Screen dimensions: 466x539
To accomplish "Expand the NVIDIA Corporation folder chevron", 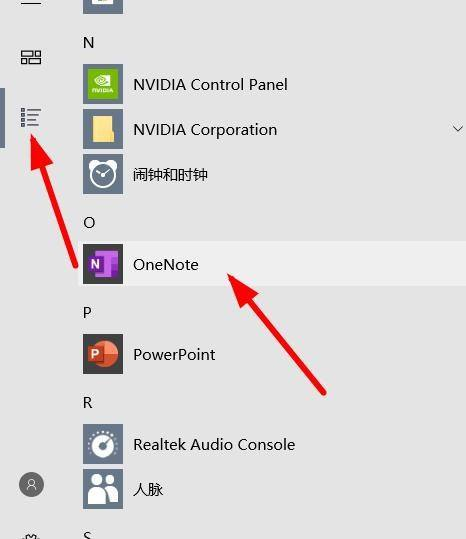I will point(457,129).
